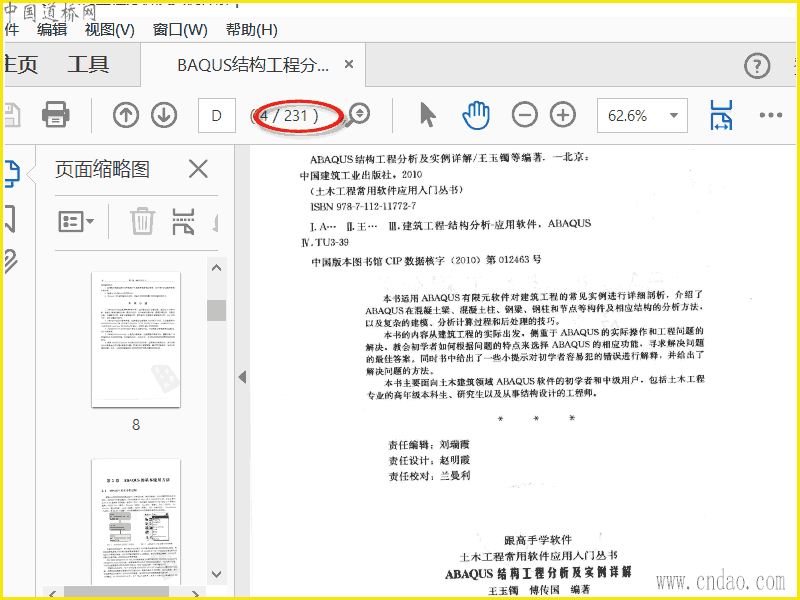This screenshot has height=600, width=800.
Task: Click ISBN 978-7-112-11772-7 text
Action: coord(363,207)
